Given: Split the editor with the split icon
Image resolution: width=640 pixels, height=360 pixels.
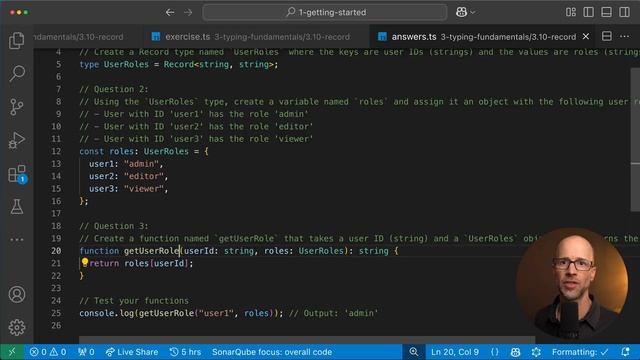Looking at the screenshot, I should (x=607, y=36).
